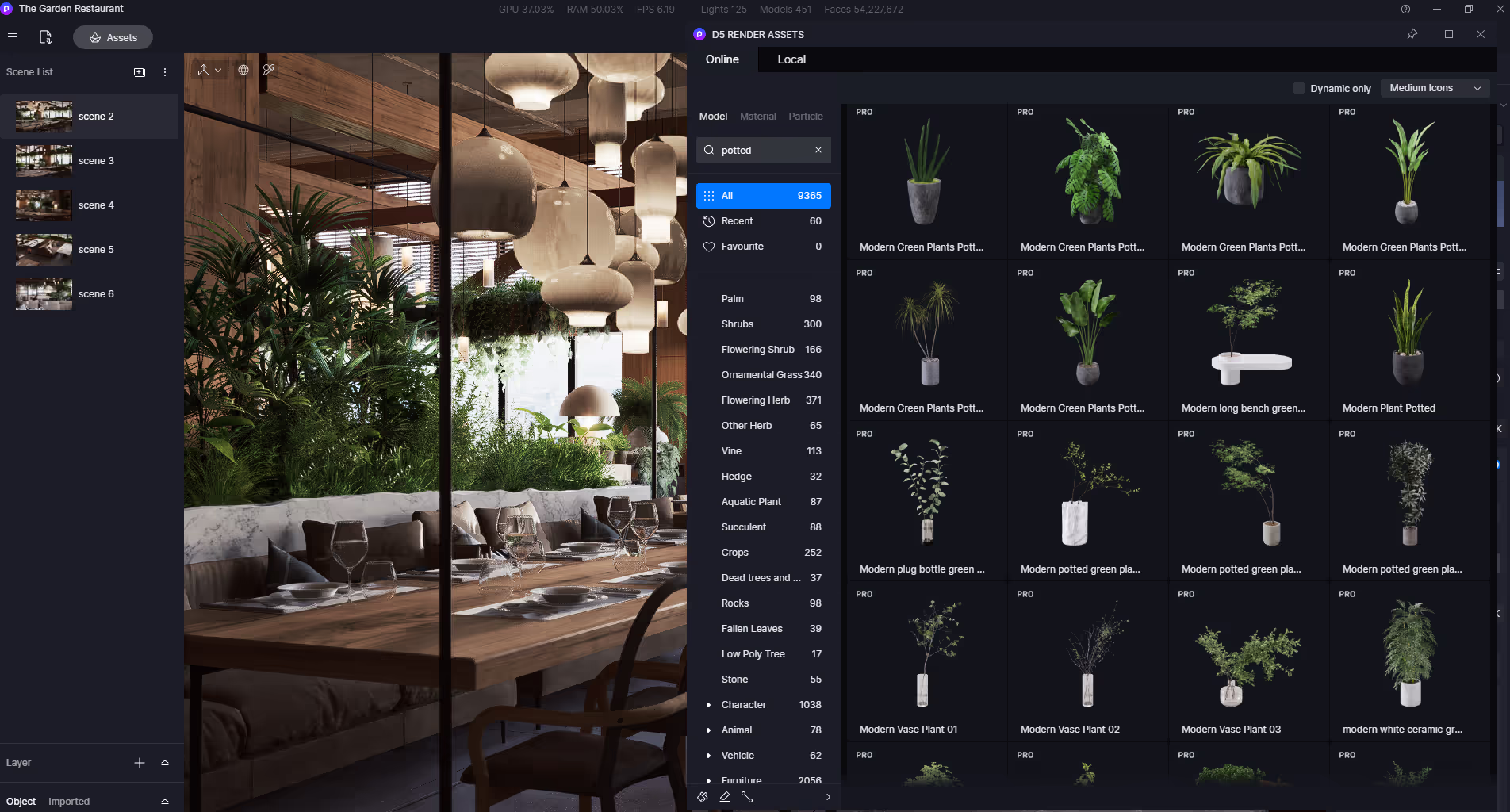Select the Modern long bench green asset
The image size is (1510, 812).
click(1248, 341)
